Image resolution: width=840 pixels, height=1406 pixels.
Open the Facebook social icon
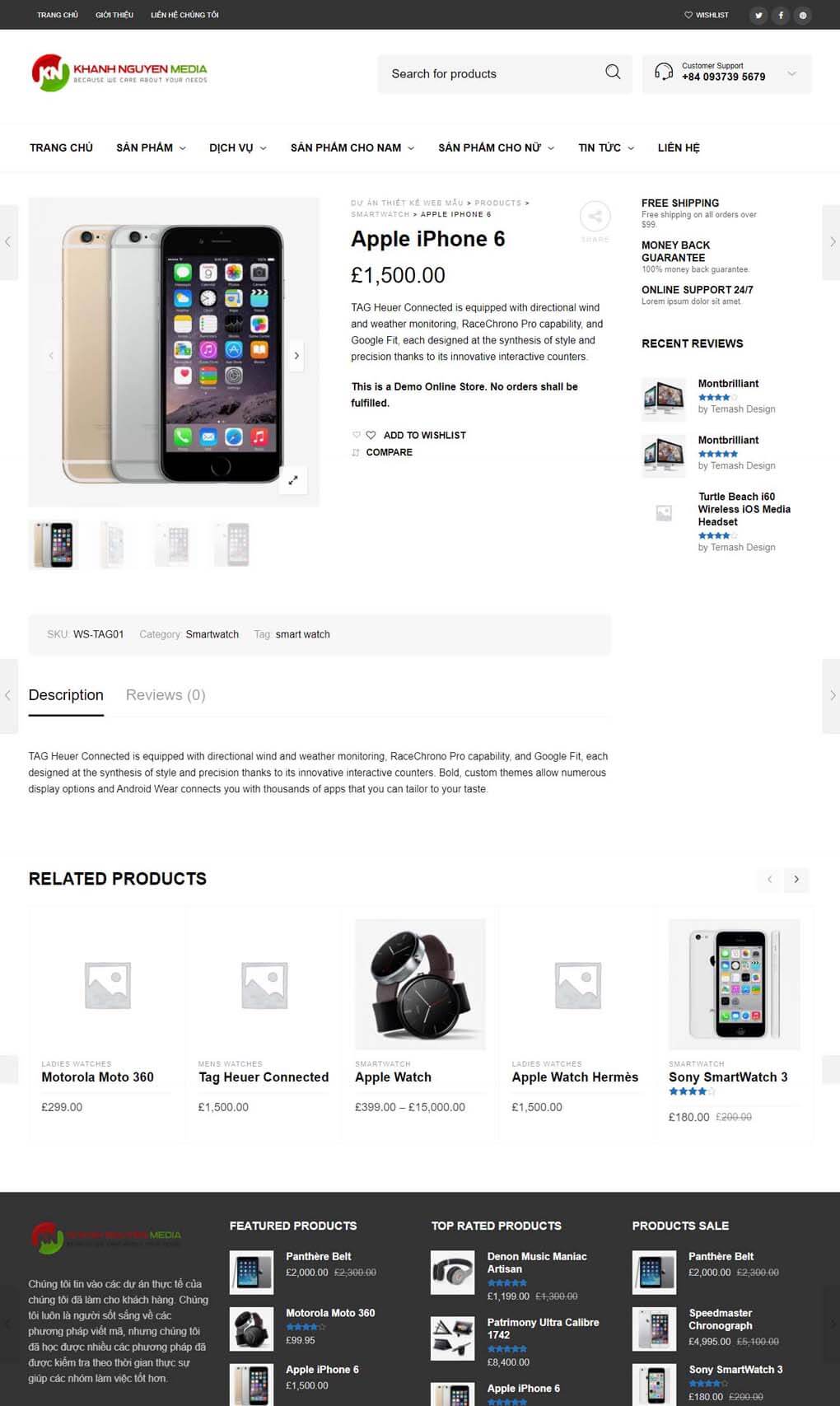(x=781, y=15)
